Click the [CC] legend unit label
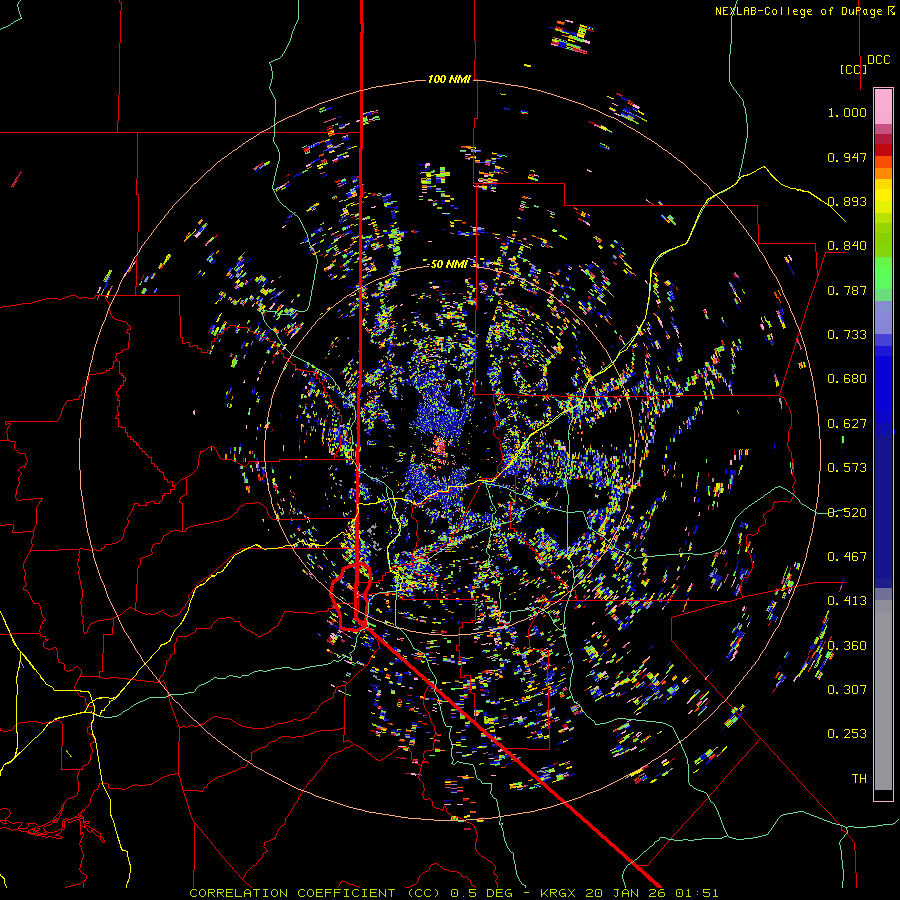The height and width of the screenshot is (900, 900). 853,69
